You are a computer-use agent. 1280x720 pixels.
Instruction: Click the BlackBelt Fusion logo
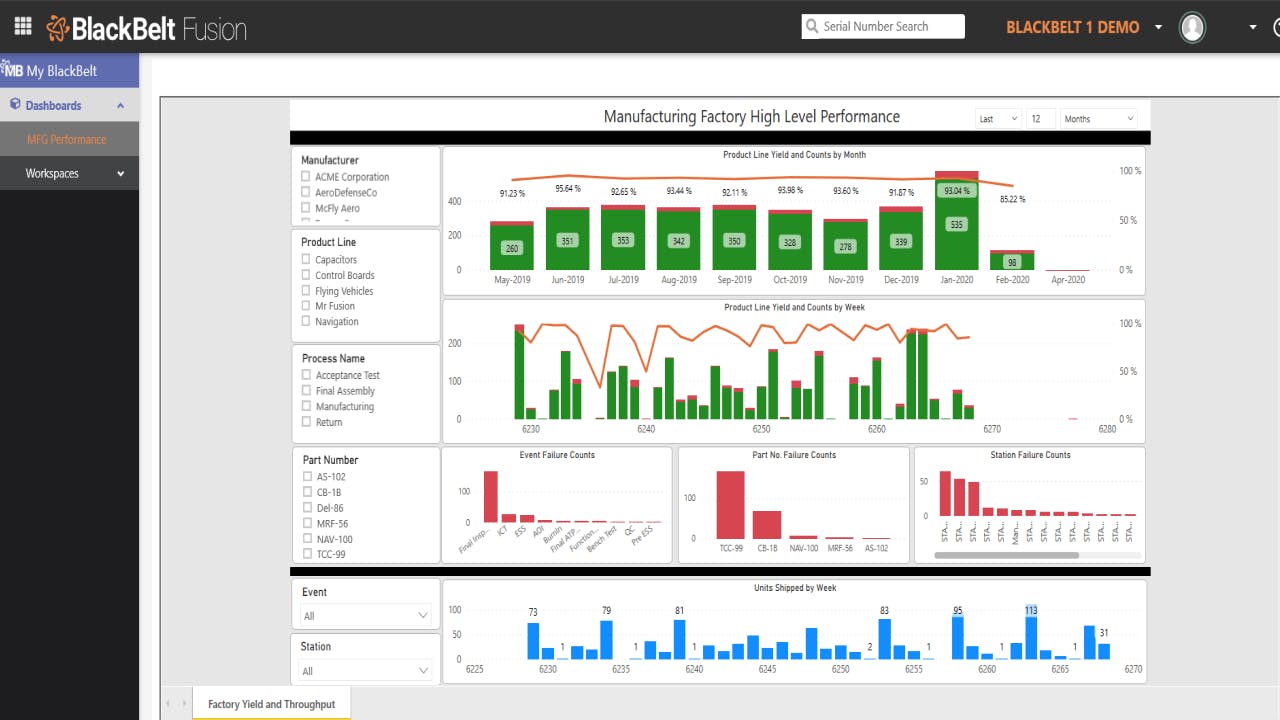[x=147, y=28]
